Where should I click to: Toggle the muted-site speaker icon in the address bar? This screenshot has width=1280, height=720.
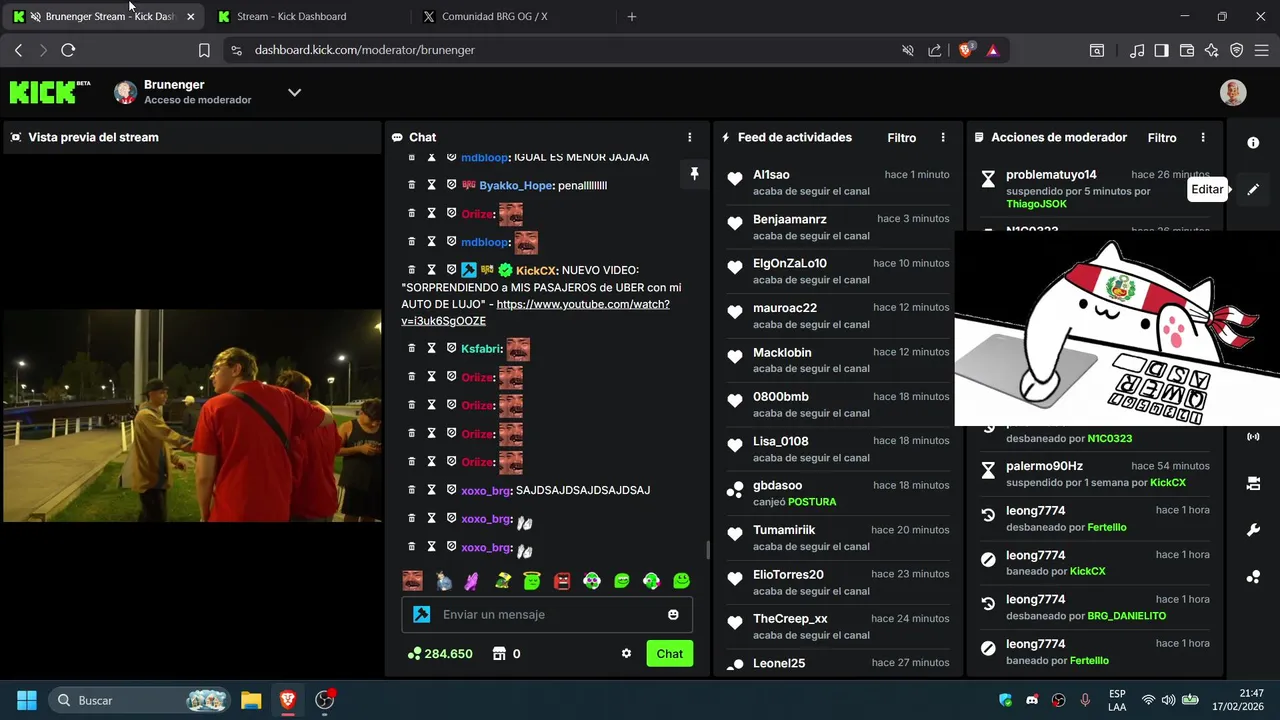pyautogui.click(x=908, y=50)
